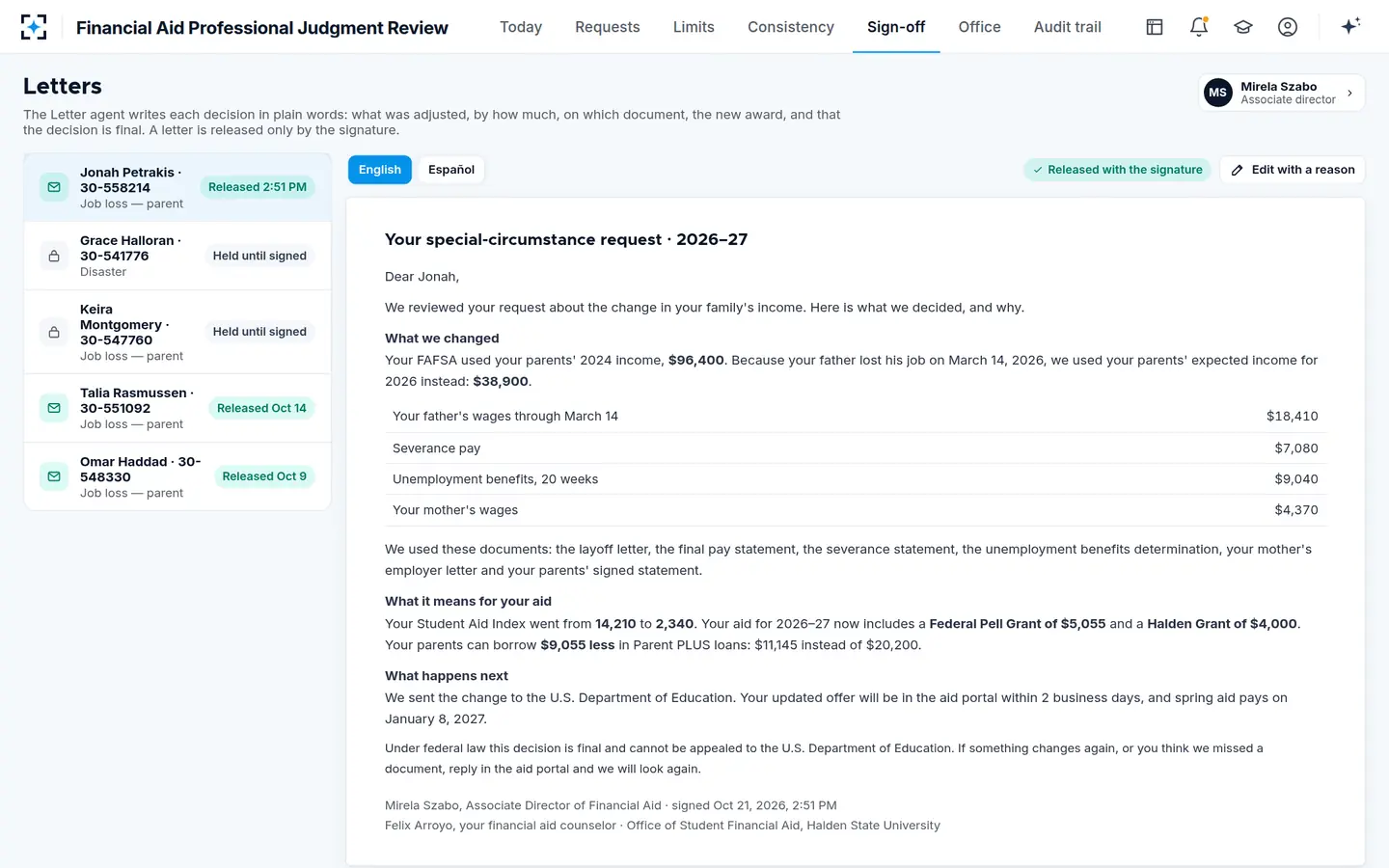Click the envelope icon beside Jonah Petrakis

[x=54, y=187]
